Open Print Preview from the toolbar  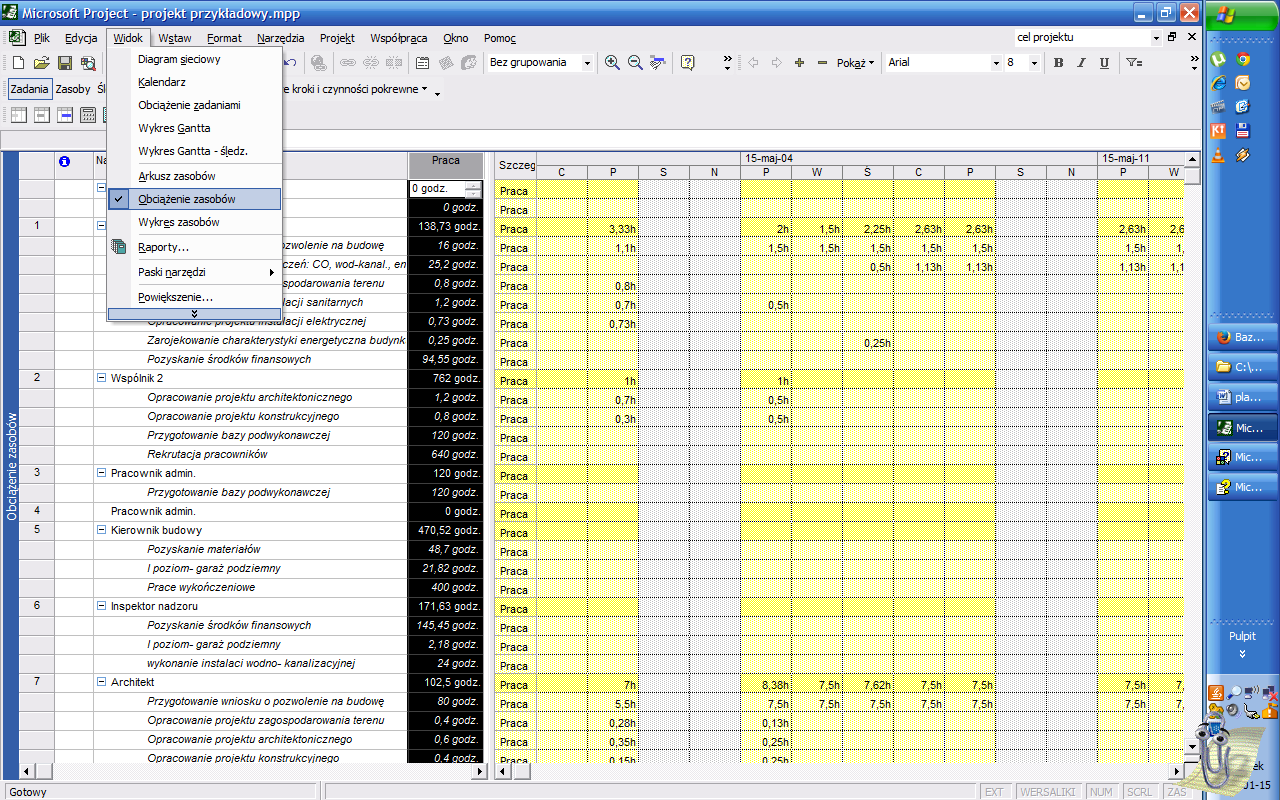[x=88, y=63]
